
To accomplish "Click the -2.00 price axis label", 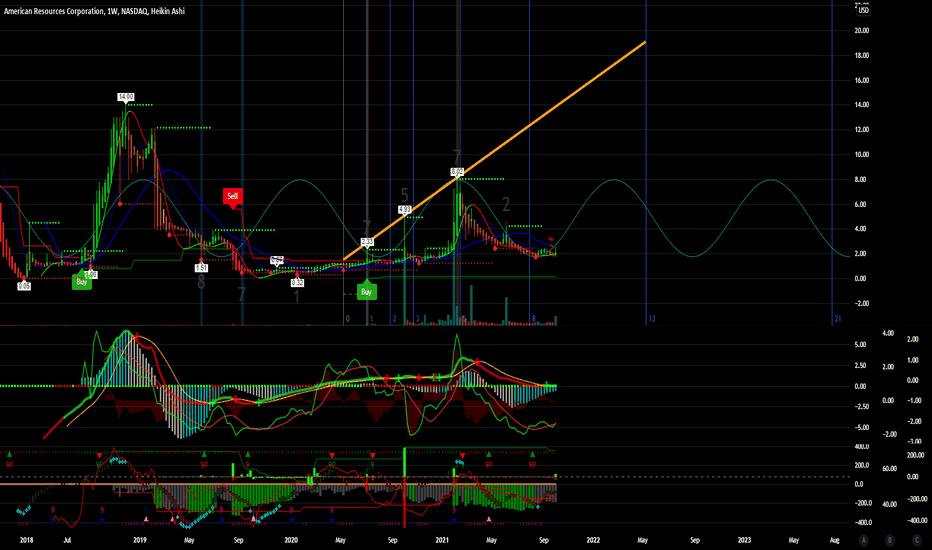I will pyautogui.click(x=862, y=303).
